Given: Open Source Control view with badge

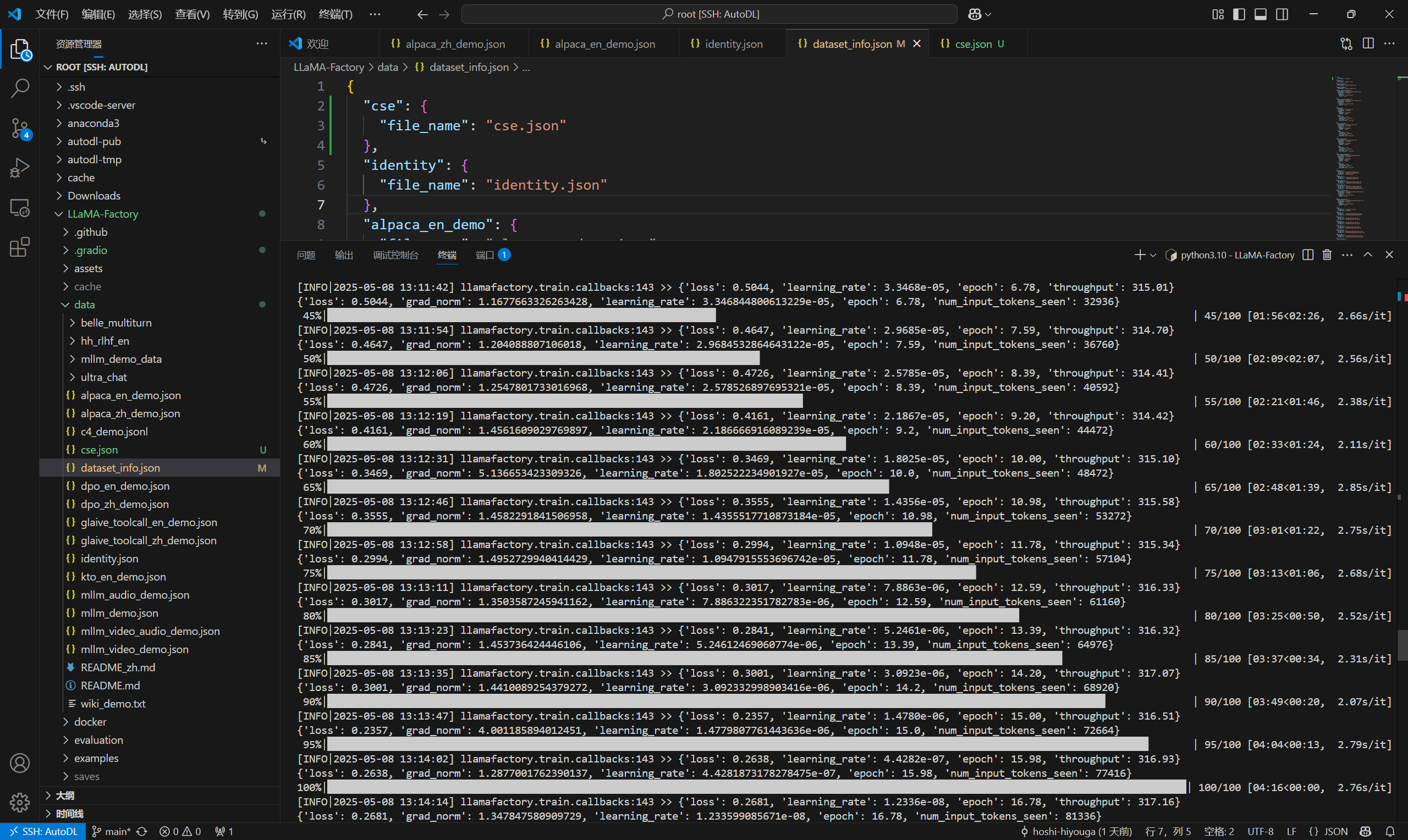Looking at the screenshot, I should point(20,128).
